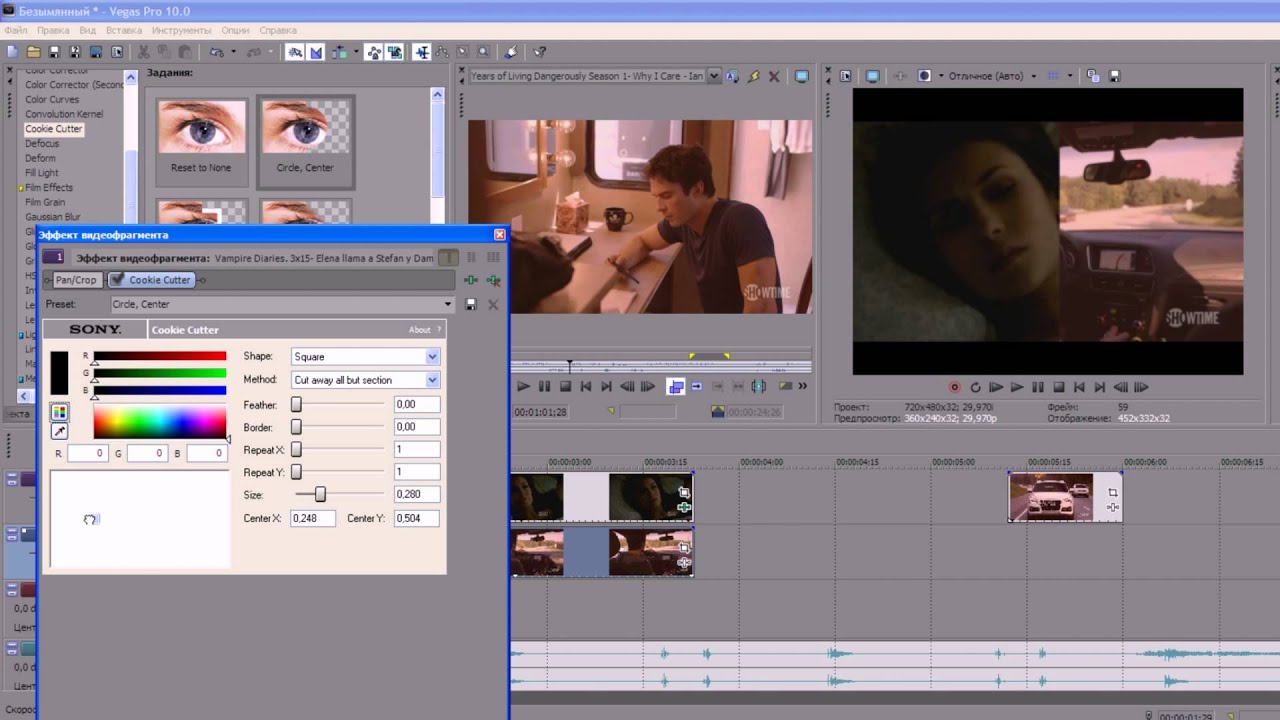Open the Вставка menu
Viewport: 1280px width, 720px height.
(x=124, y=31)
